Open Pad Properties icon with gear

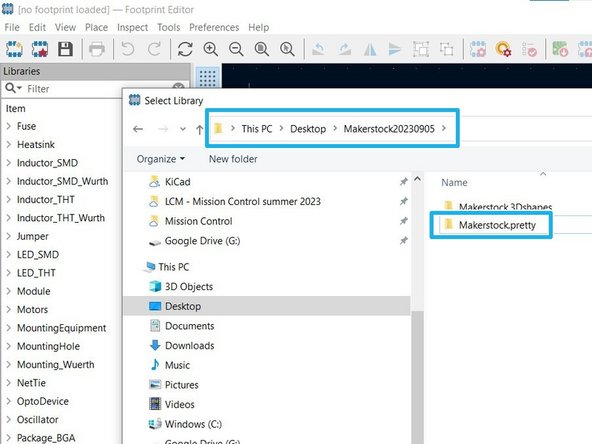coord(503,49)
